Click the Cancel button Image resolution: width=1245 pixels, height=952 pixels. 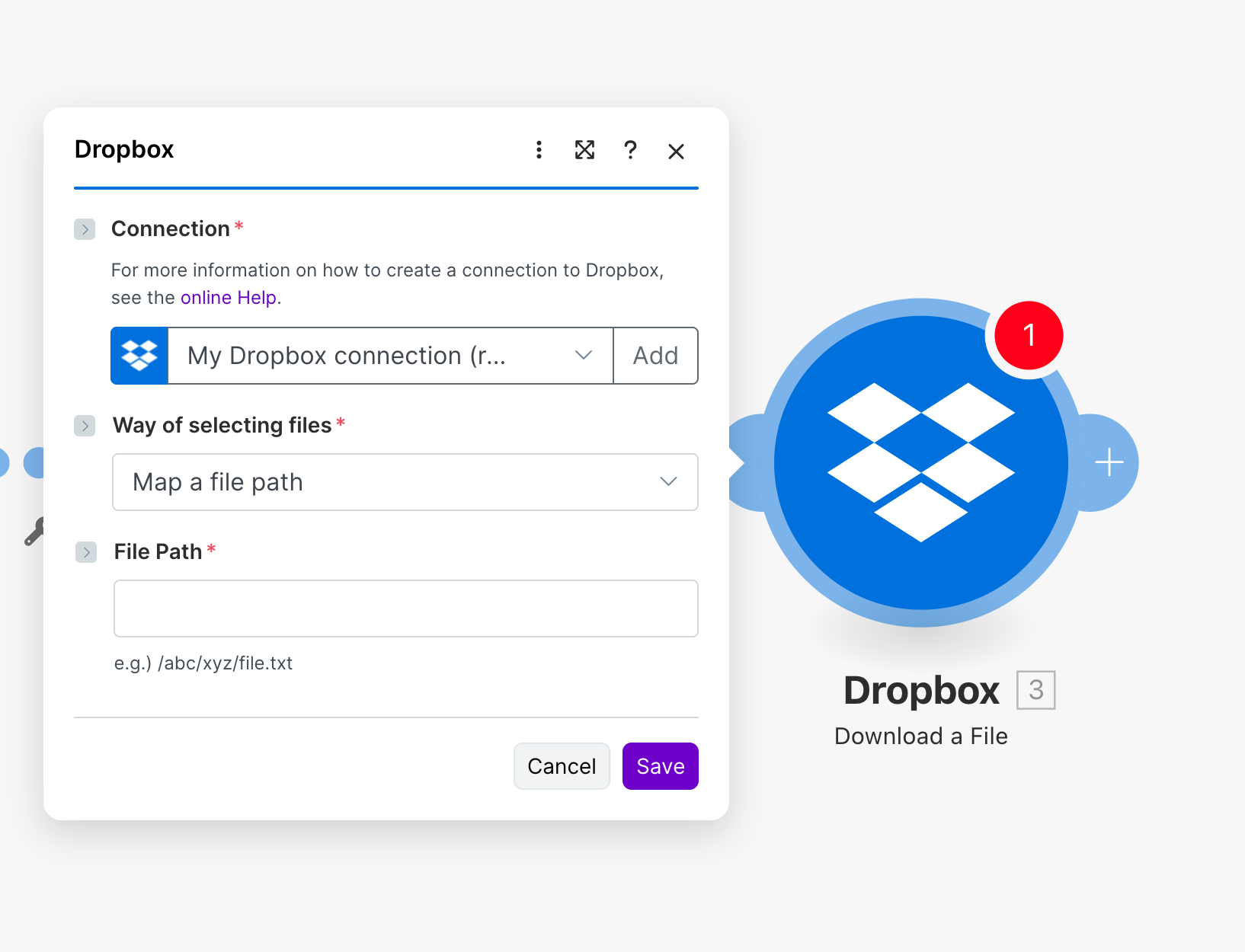pos(562,766)
